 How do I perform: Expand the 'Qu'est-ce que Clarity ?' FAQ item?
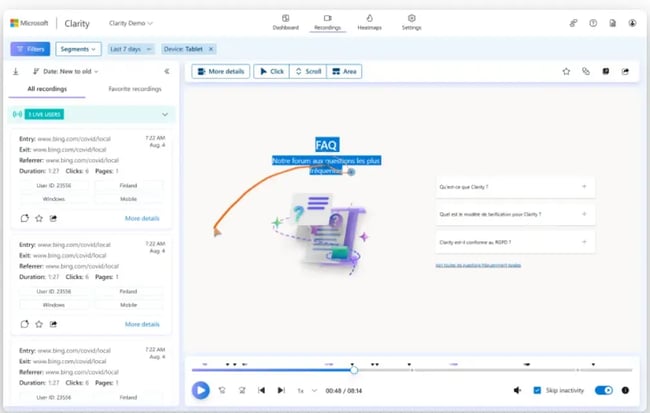[x=515, y=187]
